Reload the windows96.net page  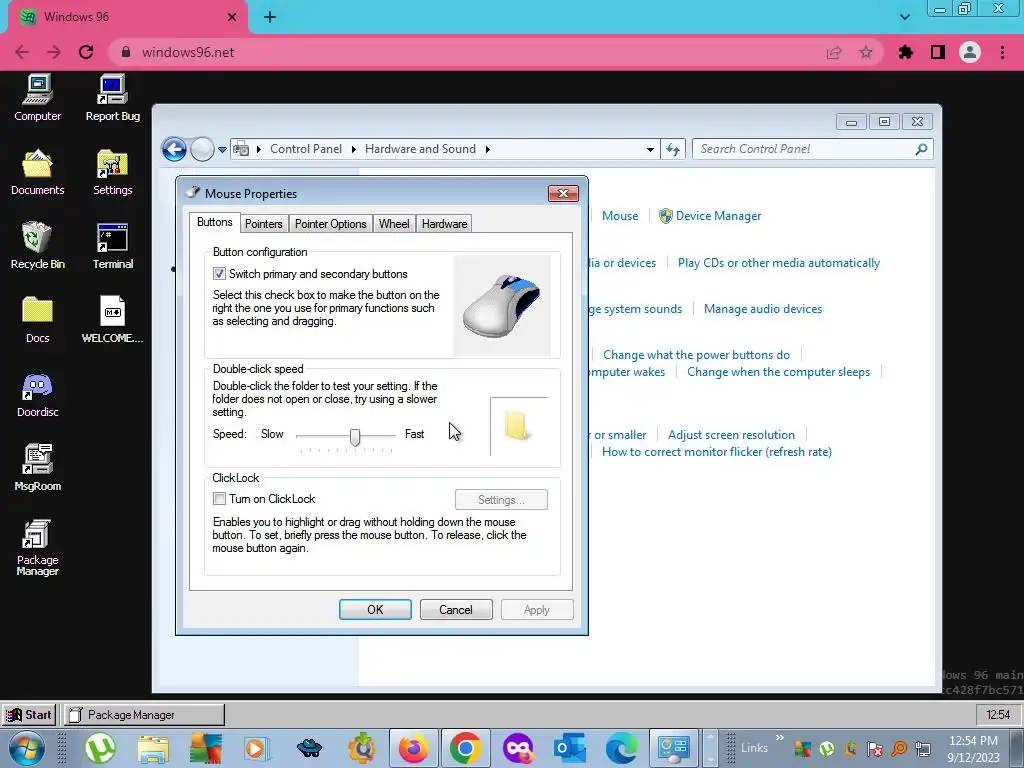(x=86, y=52)
